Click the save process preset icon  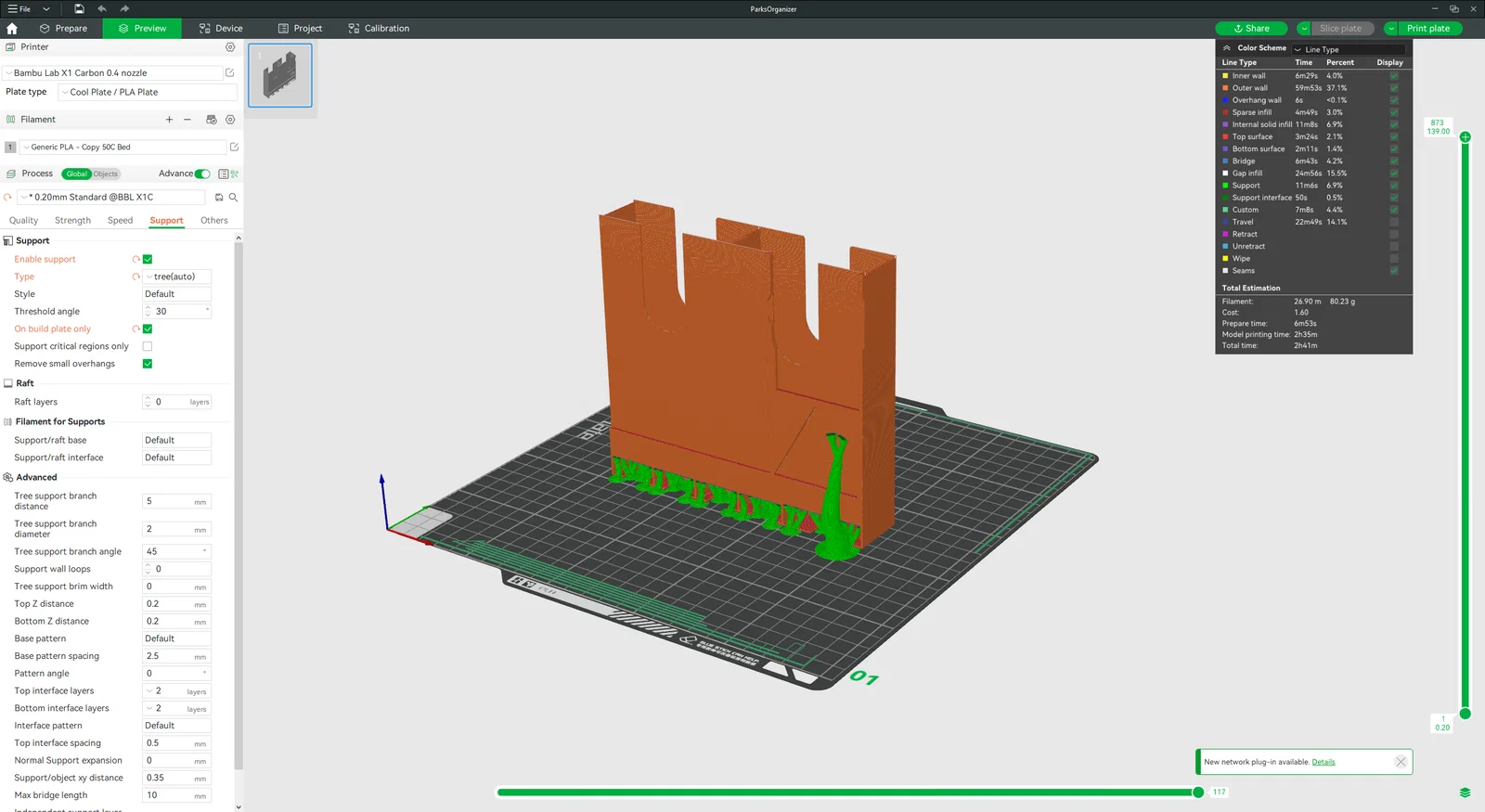tap(219, 198)
